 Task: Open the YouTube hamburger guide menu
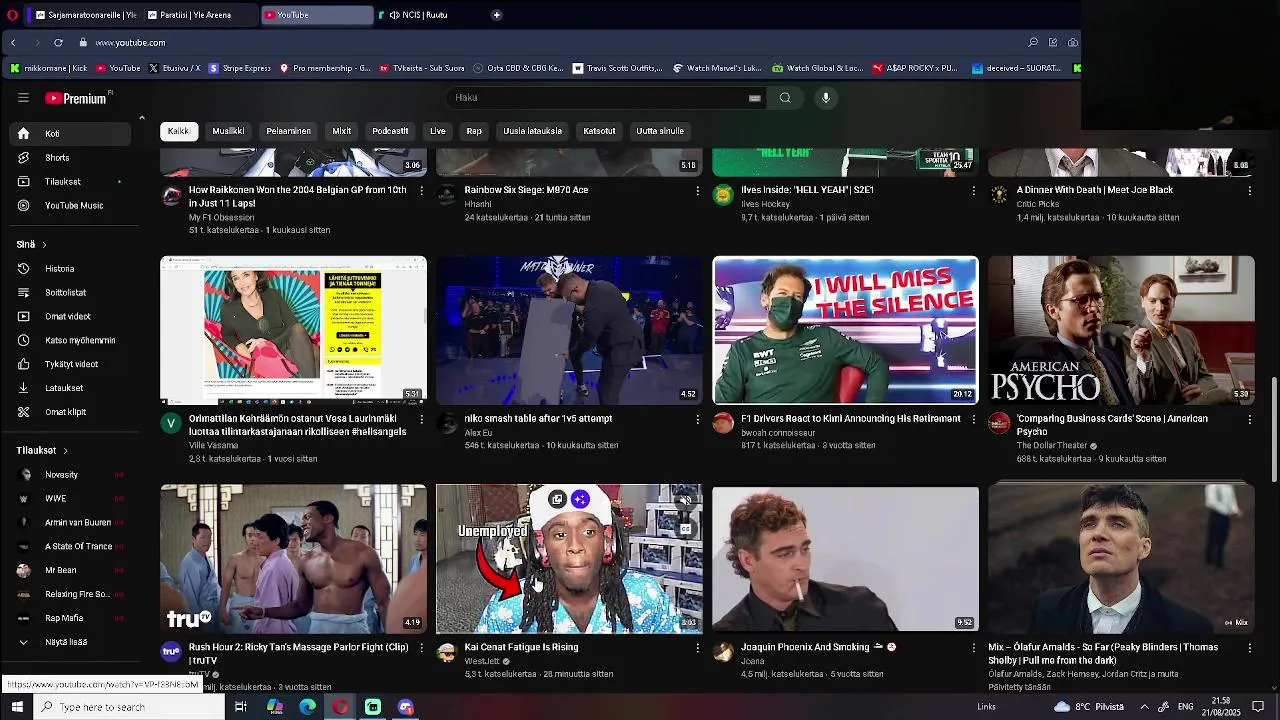coord(23,98)
